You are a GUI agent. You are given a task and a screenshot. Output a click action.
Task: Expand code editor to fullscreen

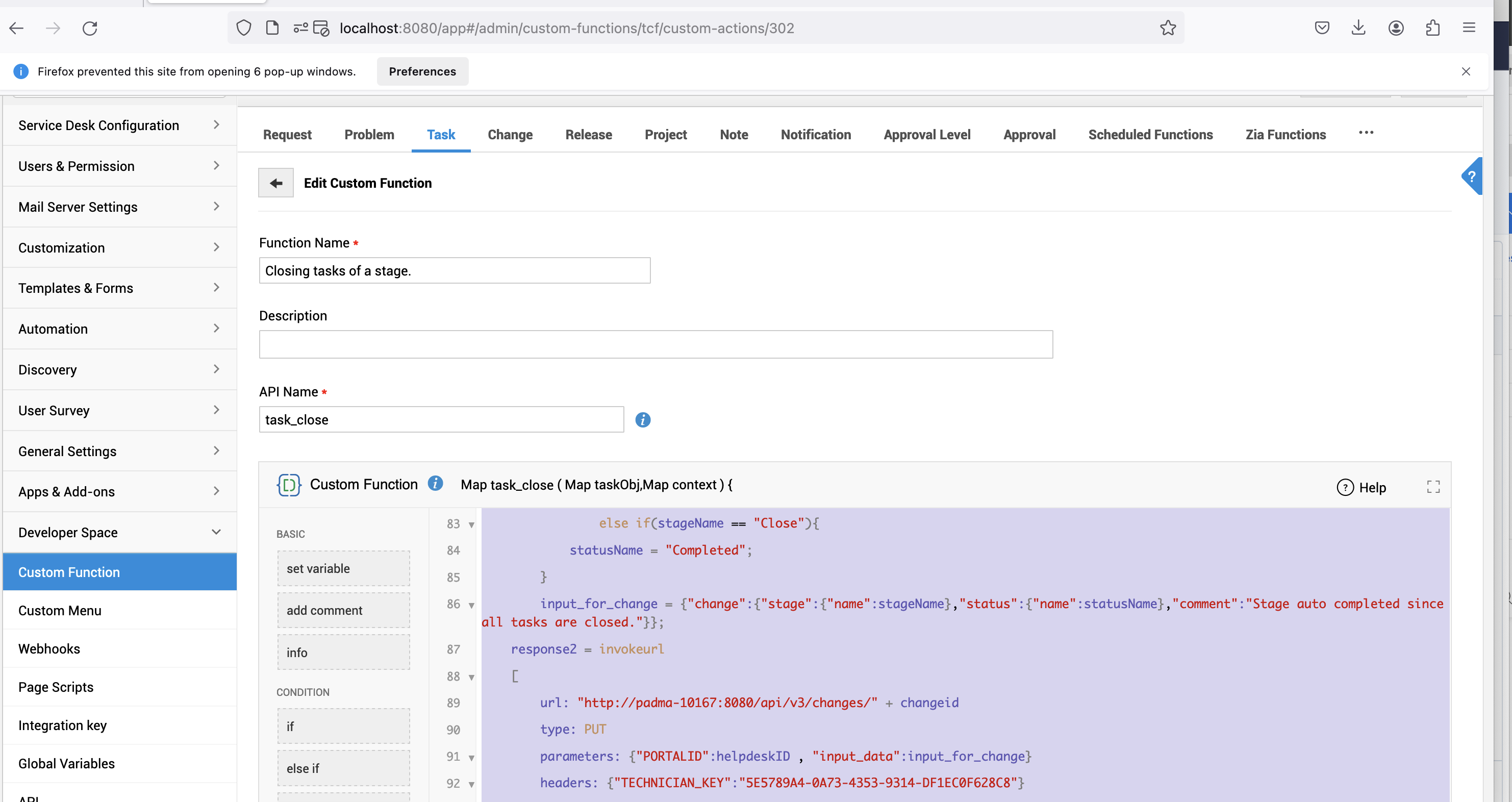[1433, 487]
